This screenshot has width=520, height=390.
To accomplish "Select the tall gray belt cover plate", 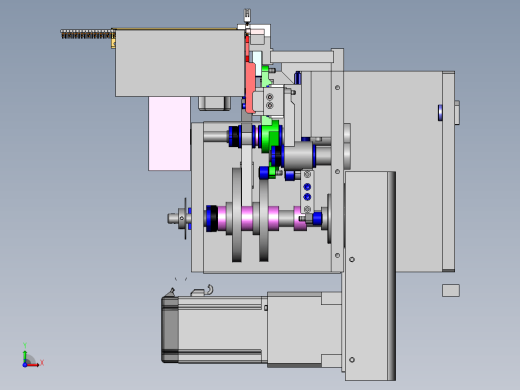I will [x=370, y=276].
